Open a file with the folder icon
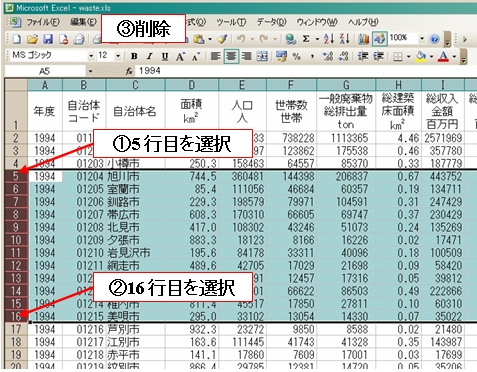The image size is (477, 372). (32, 39)
